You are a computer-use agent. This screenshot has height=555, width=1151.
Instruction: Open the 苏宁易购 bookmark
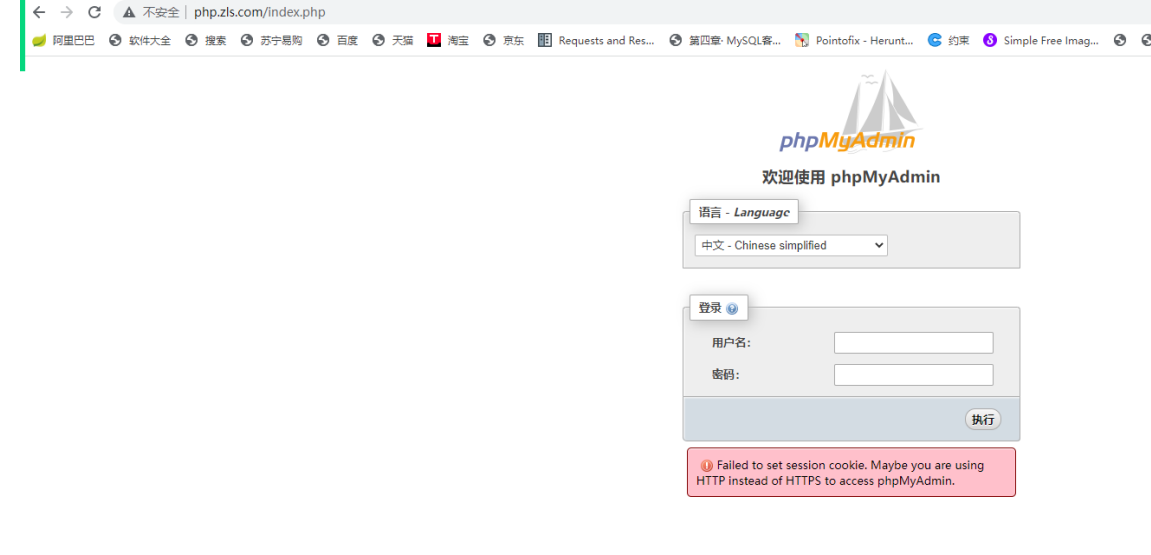coord(272,40)
